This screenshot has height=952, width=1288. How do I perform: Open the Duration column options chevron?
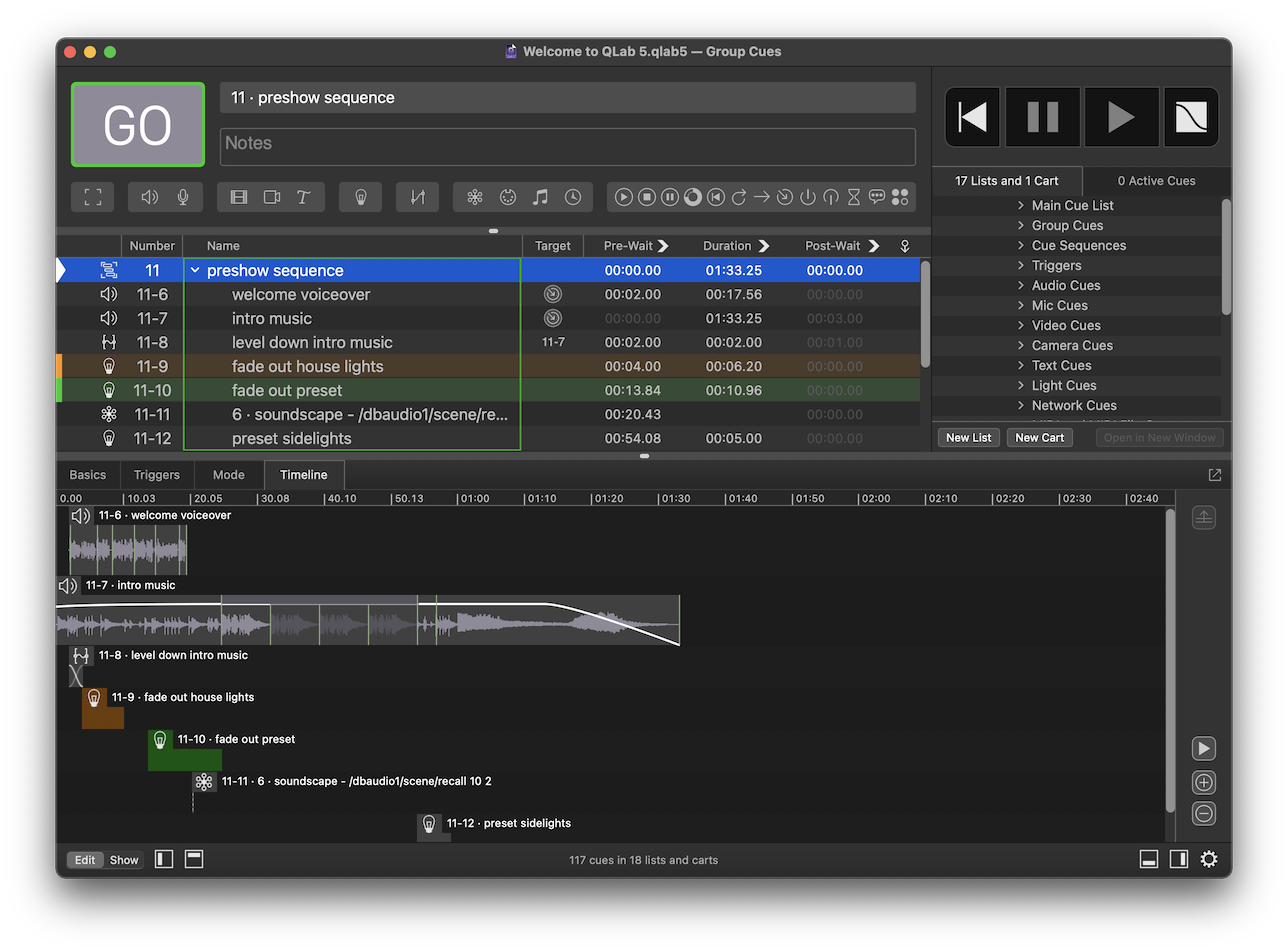pos(766,245)
